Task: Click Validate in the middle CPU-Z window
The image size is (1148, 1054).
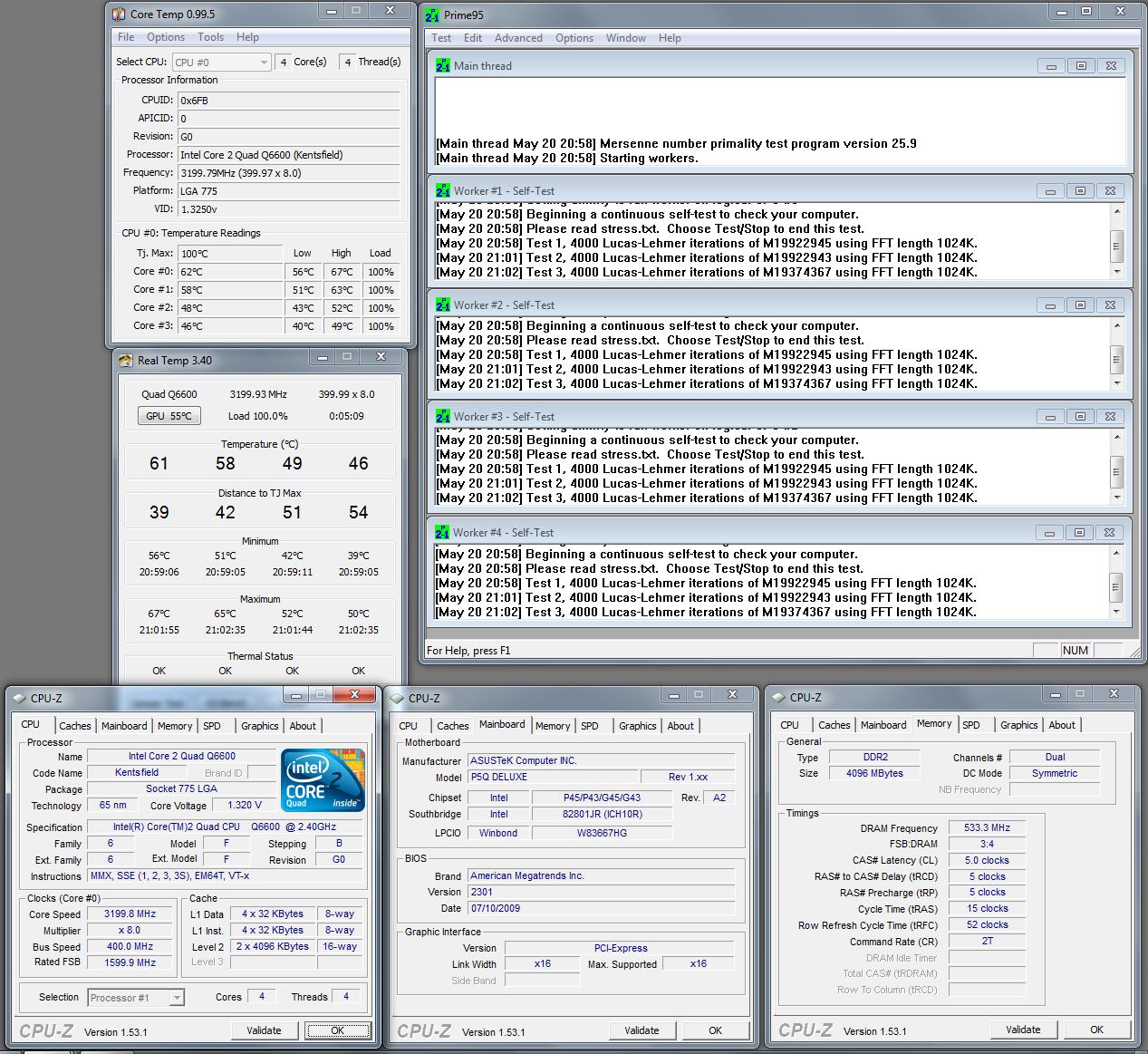Action: pos(642,1030)
